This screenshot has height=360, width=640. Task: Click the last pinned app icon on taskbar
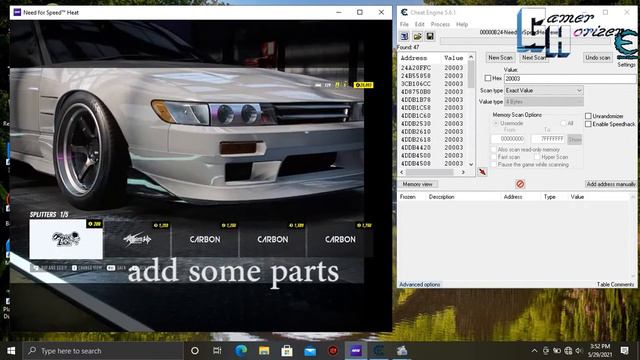[x=402, y=351]
